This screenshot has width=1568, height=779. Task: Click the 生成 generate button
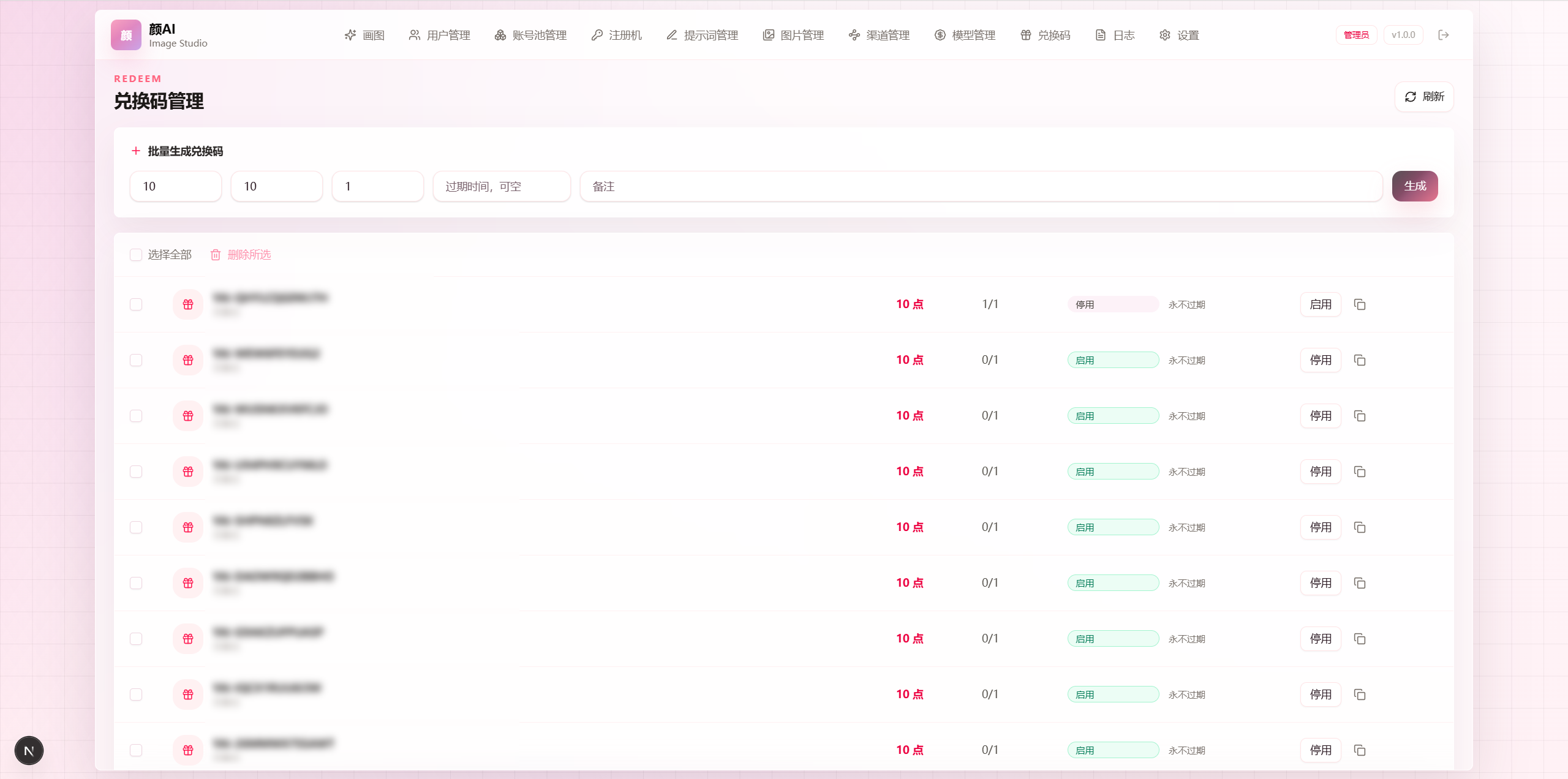pyautogui.click(x=1415, y=186)
